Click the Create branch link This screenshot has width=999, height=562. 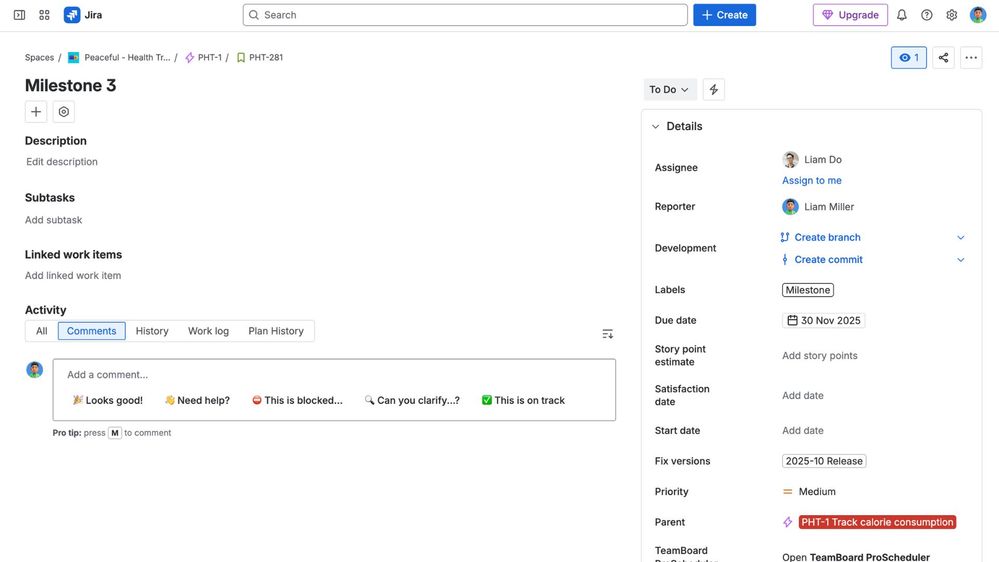pos(827,237)
